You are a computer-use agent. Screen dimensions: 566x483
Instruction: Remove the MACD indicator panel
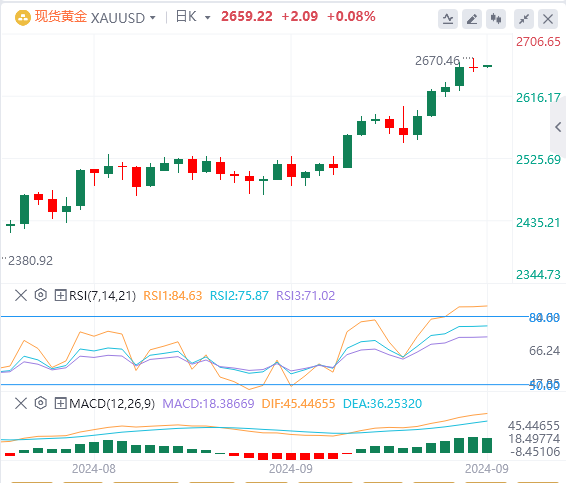(21, 403)
